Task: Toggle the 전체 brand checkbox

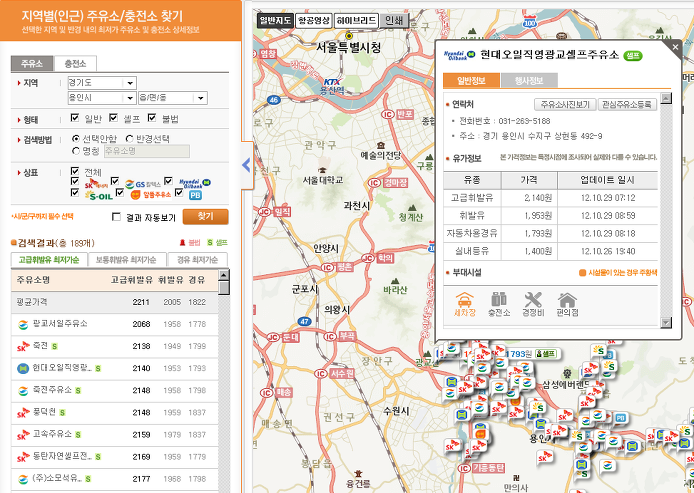Action: coord(75,171)
